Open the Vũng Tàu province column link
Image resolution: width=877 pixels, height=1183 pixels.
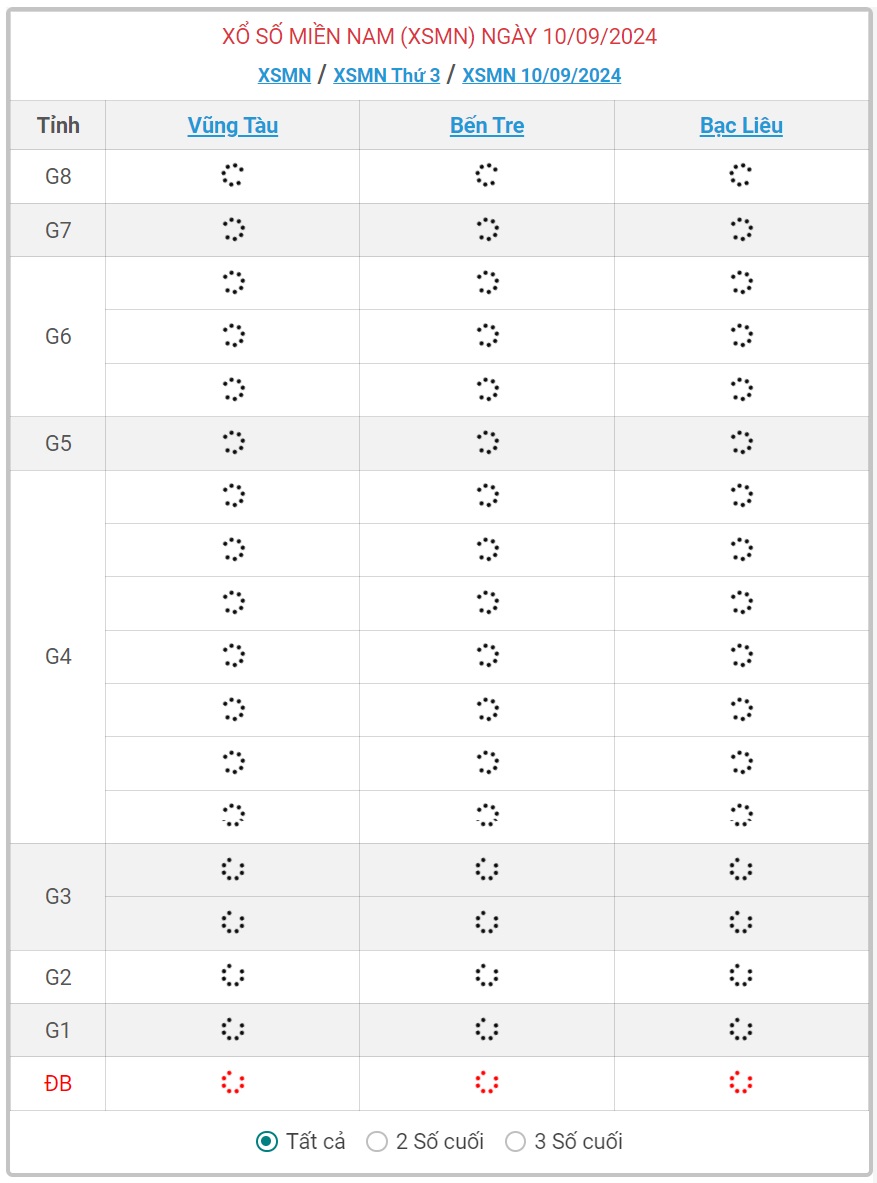pos(233,126)
